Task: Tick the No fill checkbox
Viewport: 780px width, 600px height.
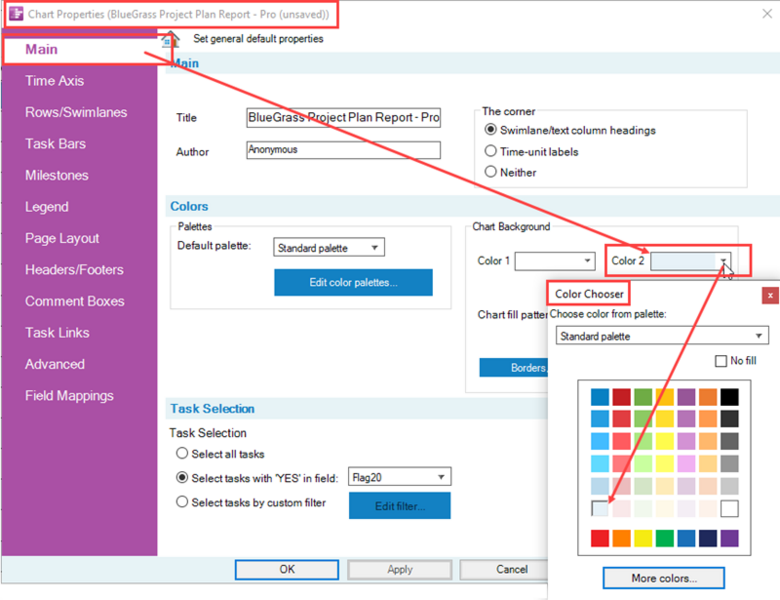Action: pos(720,361)
